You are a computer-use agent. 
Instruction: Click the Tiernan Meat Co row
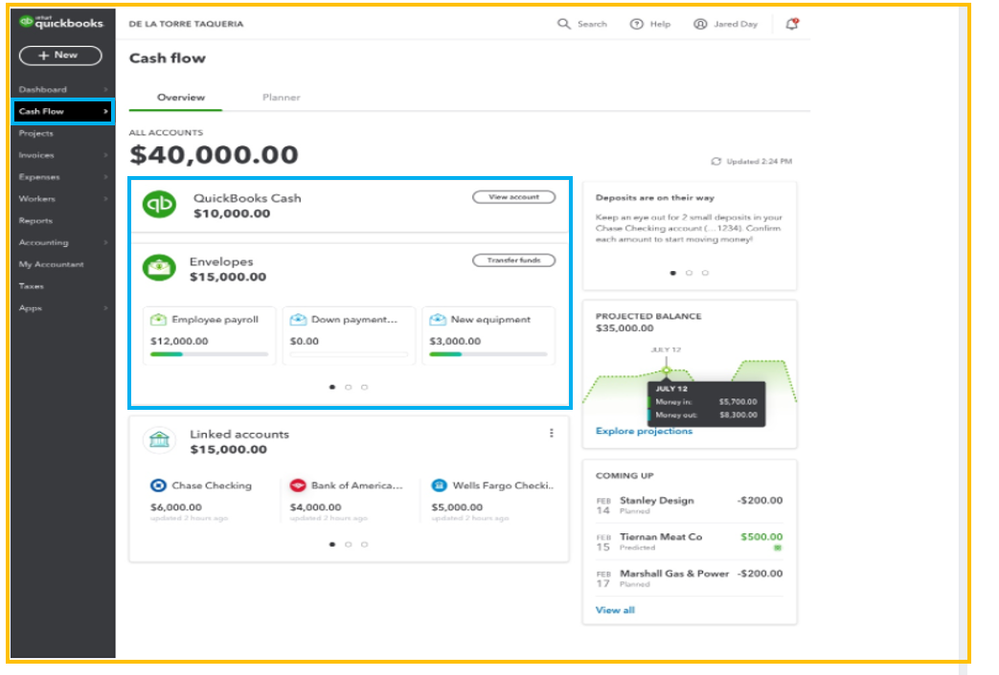click(x=689, y=541)
